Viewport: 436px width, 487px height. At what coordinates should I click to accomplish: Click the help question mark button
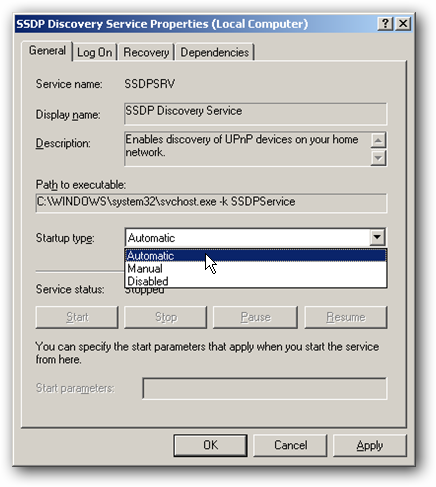coord(385,24)
